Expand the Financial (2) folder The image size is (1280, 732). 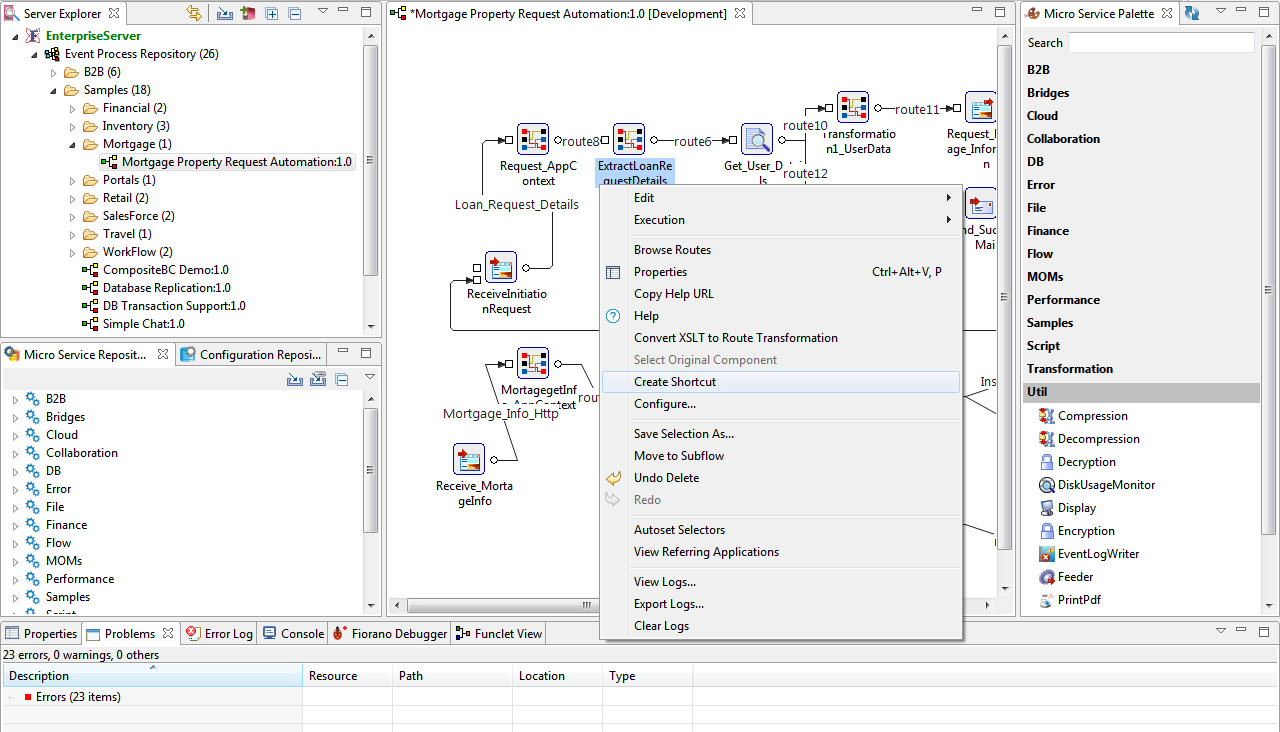click(73, 108)
